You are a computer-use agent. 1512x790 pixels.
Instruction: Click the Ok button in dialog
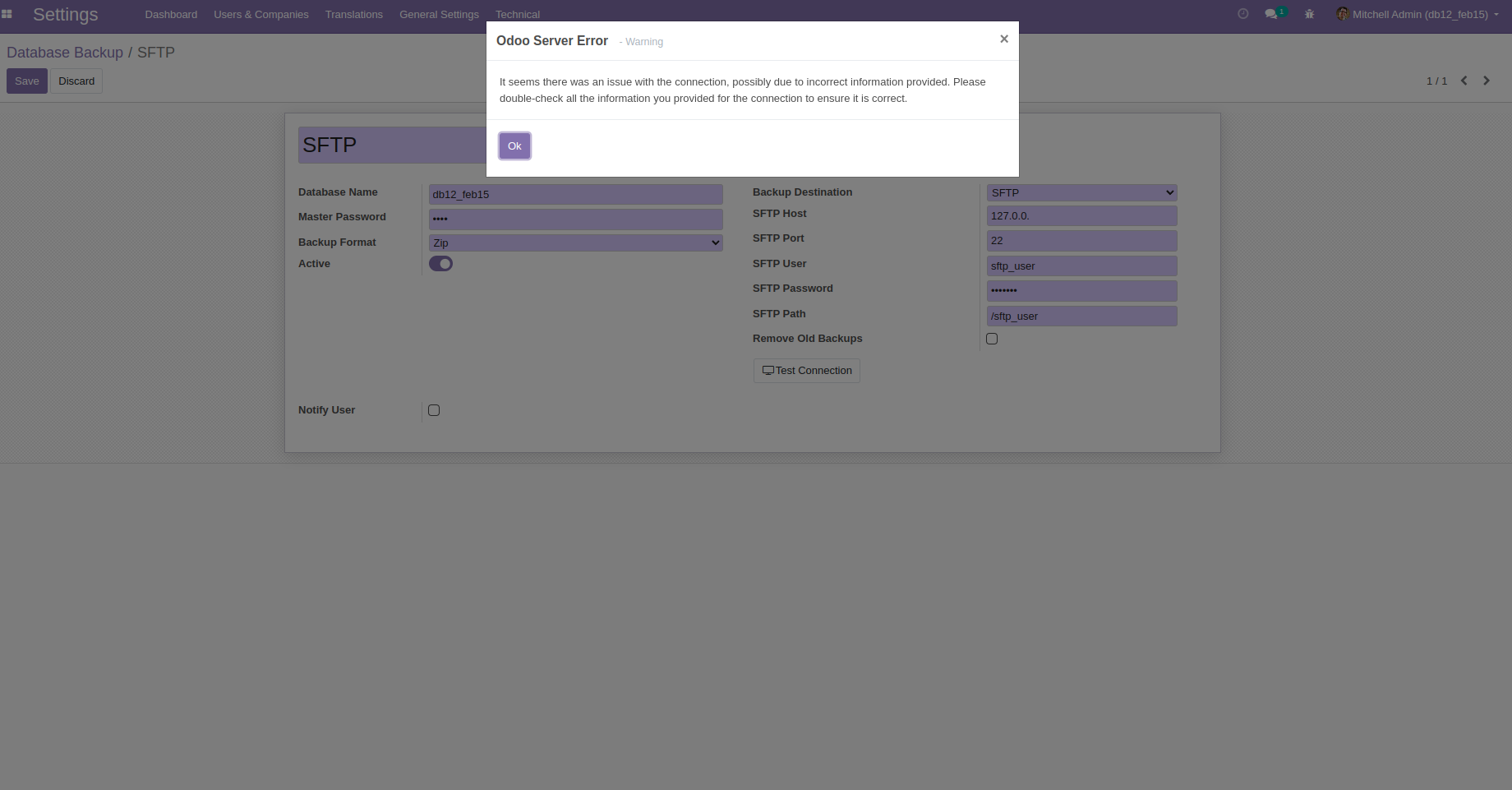(514, 146)
